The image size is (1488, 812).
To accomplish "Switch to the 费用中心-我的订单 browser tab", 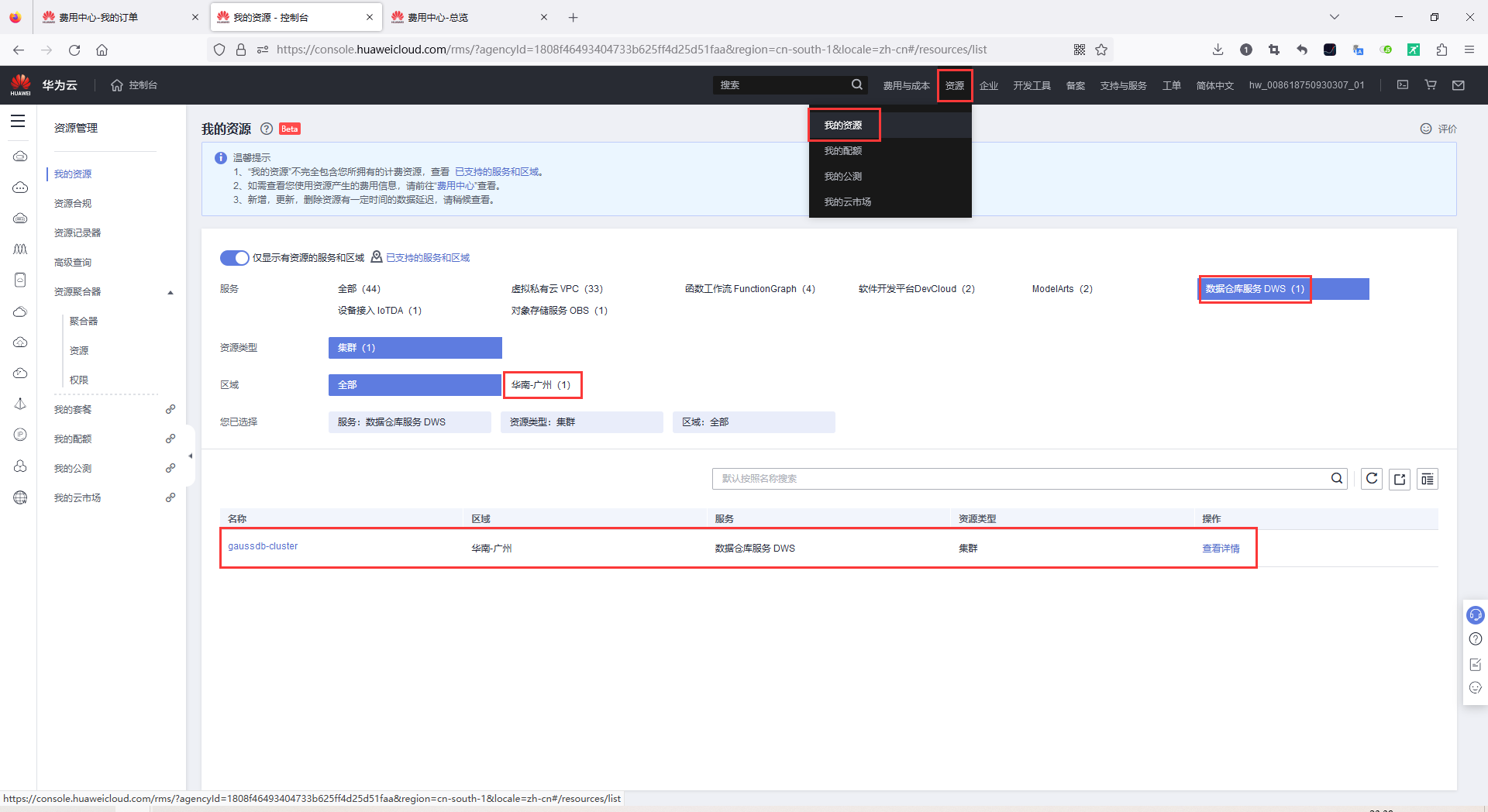I will pos(121,17).
